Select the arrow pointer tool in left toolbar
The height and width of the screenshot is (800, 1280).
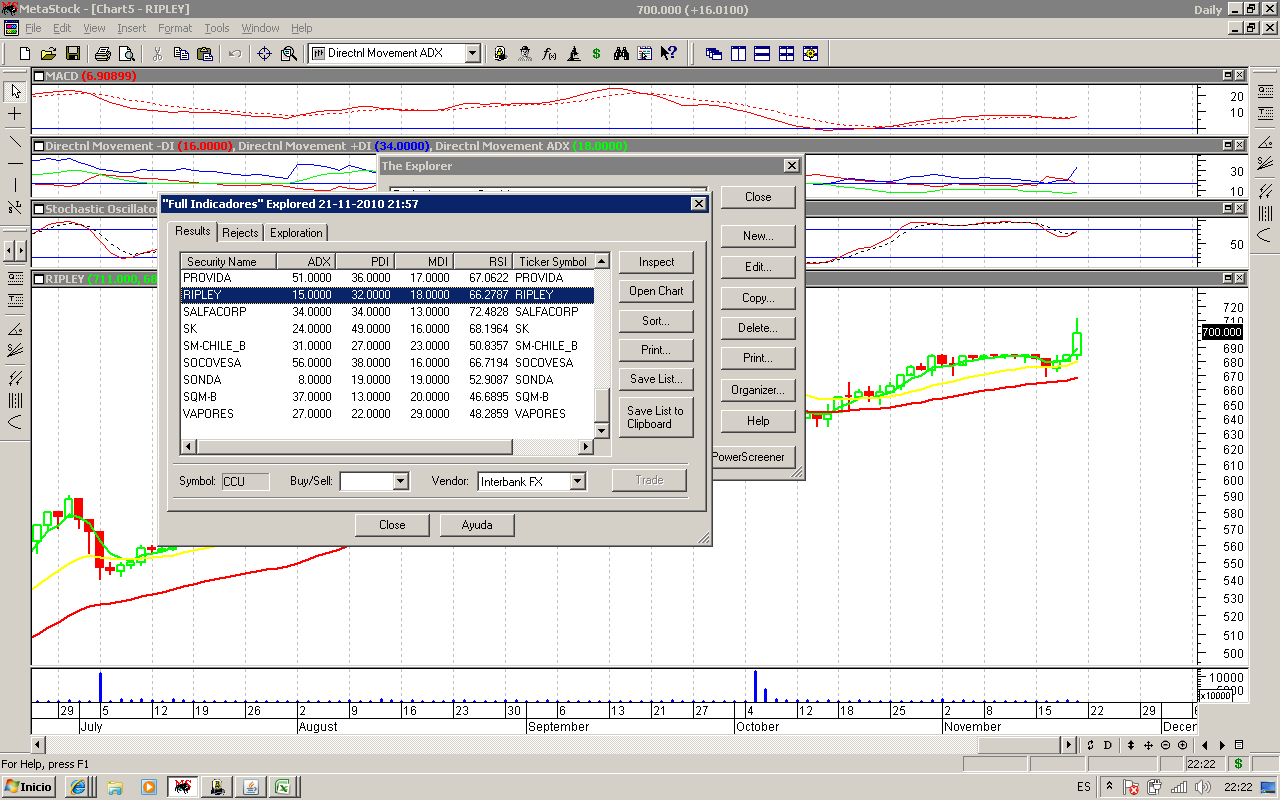15,91
